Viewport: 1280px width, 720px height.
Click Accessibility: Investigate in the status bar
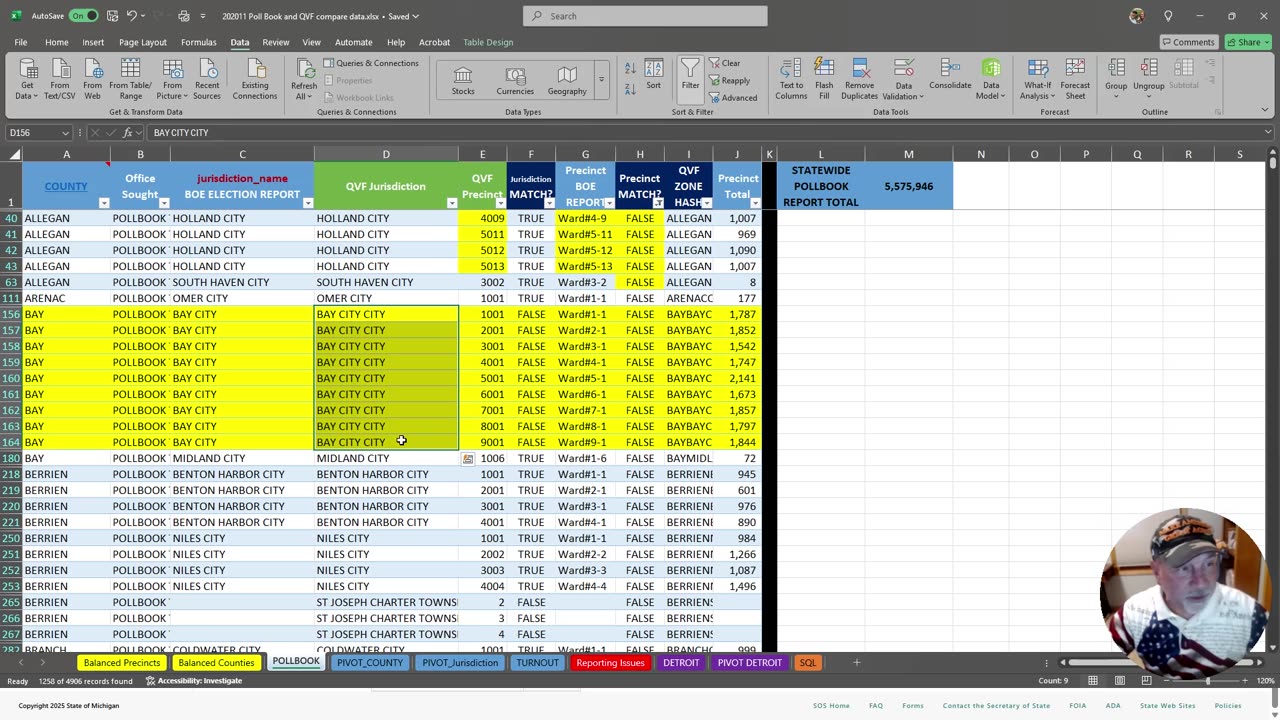pyautogui.click(x=194, y=681)
